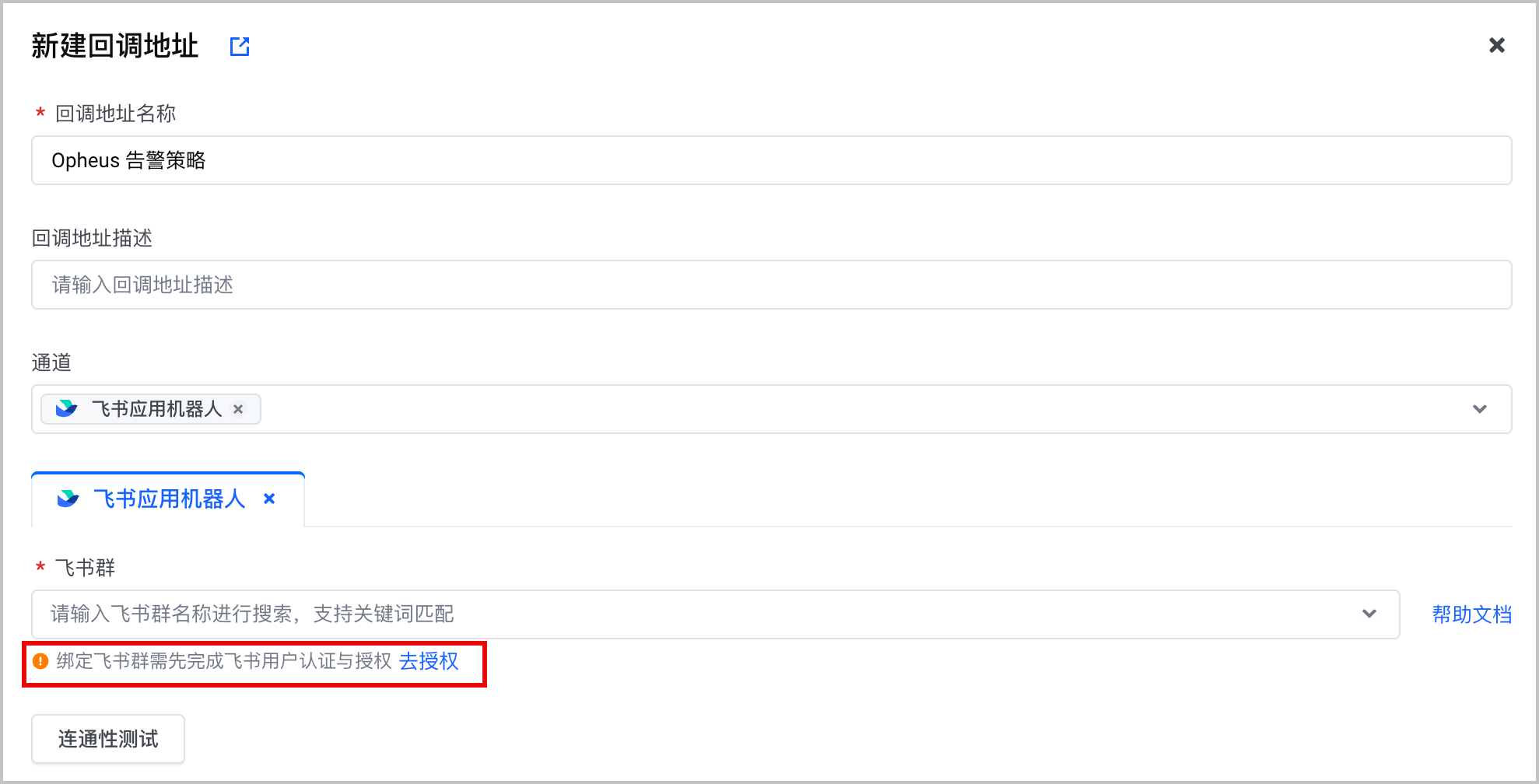Click the 新建回调地址 dialog title

[x=115, y=46]
